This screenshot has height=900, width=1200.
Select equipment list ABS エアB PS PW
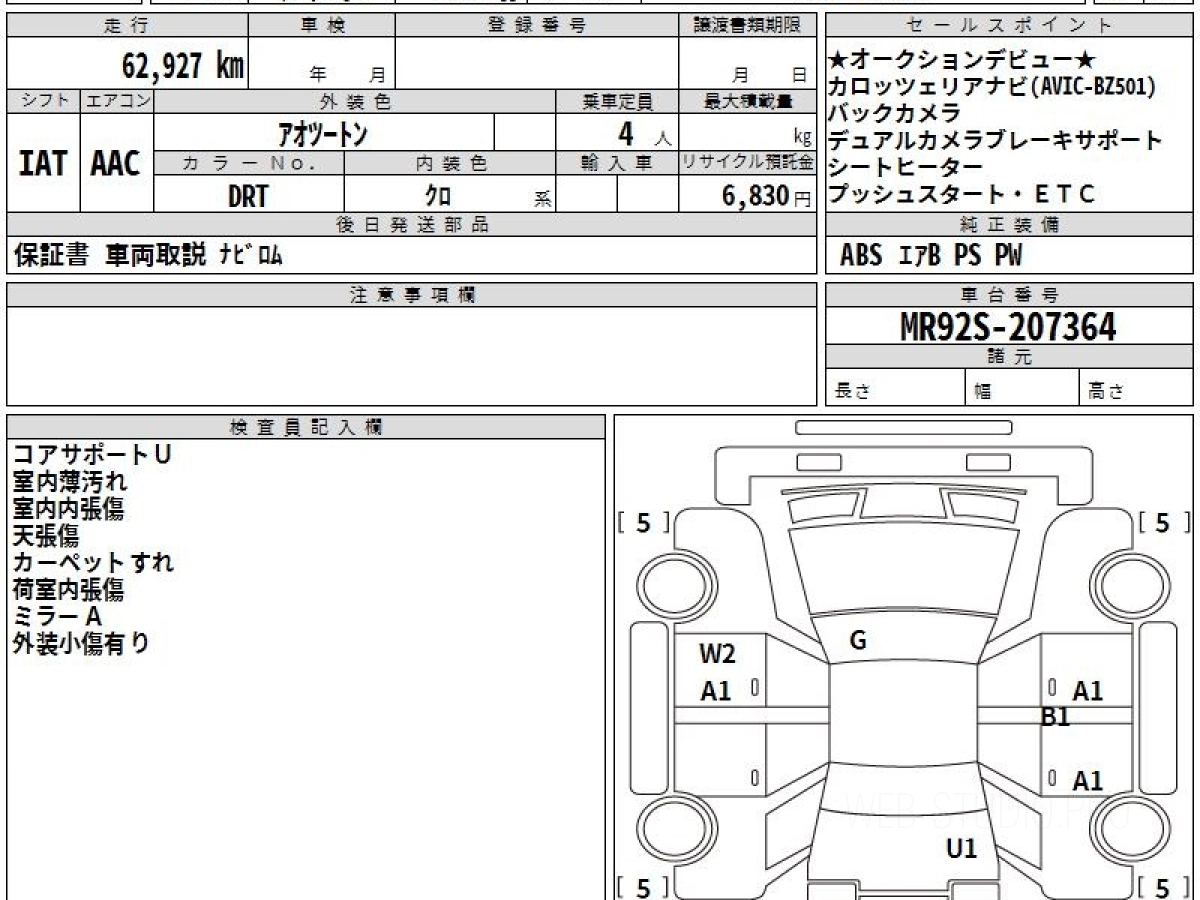click(931, 256)
